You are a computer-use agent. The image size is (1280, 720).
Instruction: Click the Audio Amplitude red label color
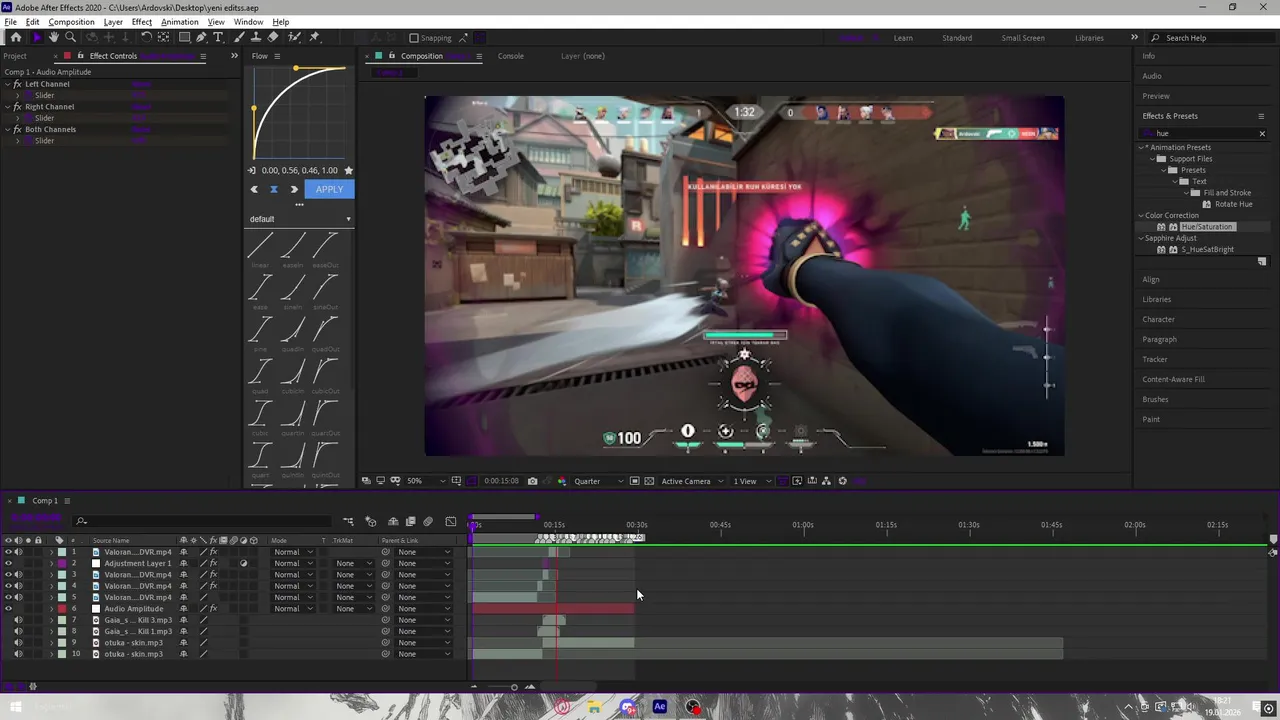[62, 609]
